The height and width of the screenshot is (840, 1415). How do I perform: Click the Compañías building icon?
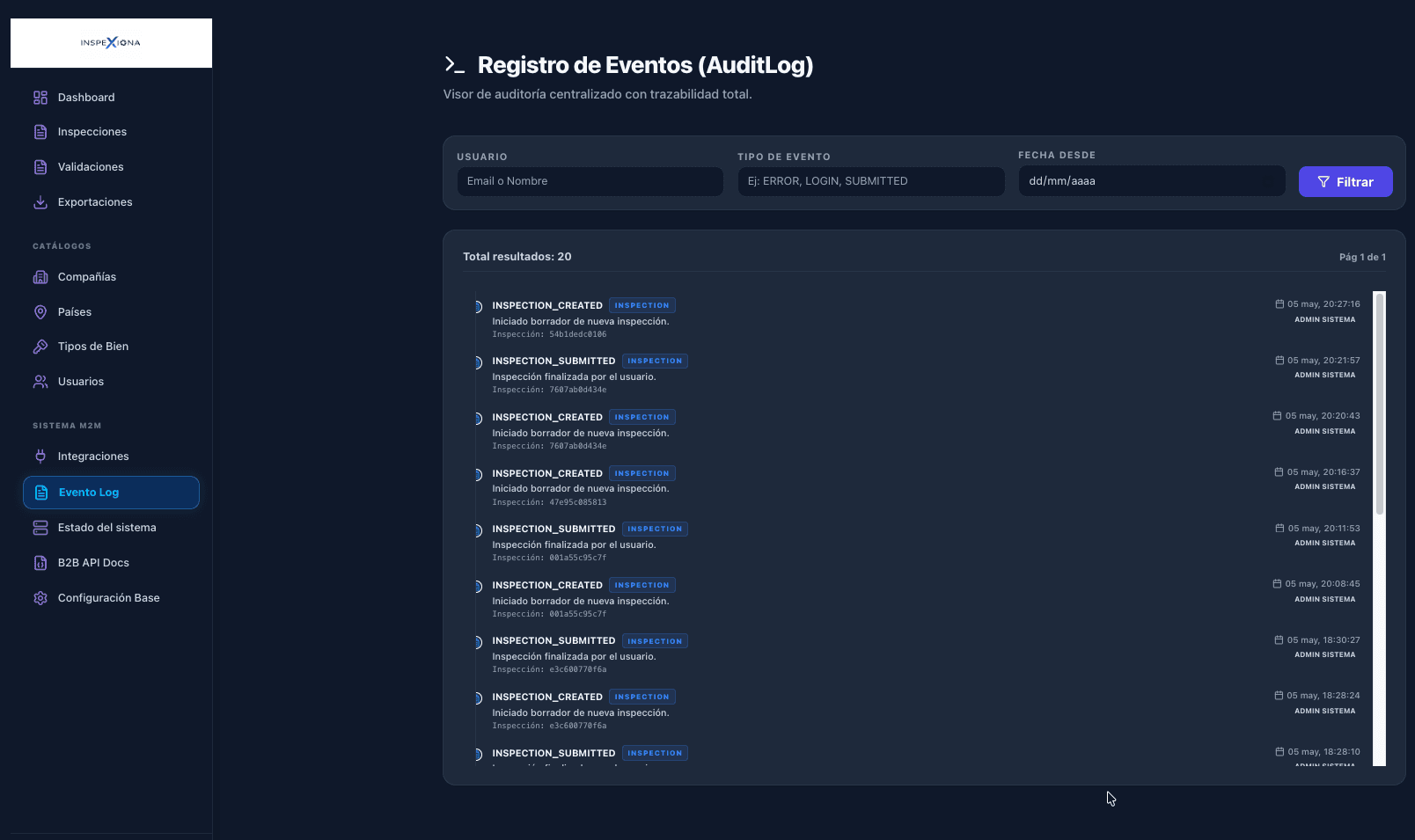[40, 277]
